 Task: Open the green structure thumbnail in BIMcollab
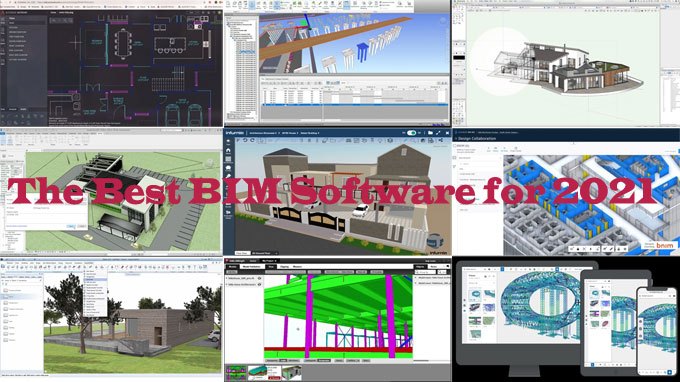[x=236, y=373]
